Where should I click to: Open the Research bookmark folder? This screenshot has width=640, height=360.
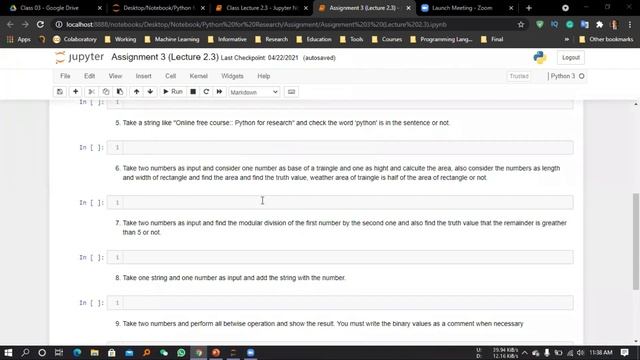[x=271, y=40]
